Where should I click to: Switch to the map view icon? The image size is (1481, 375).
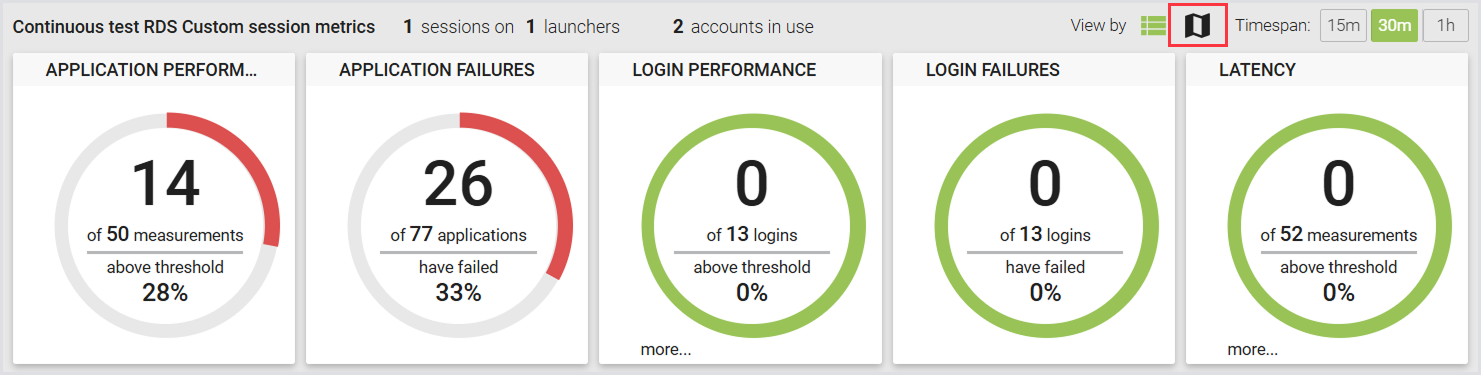[x=1197, y=26]
